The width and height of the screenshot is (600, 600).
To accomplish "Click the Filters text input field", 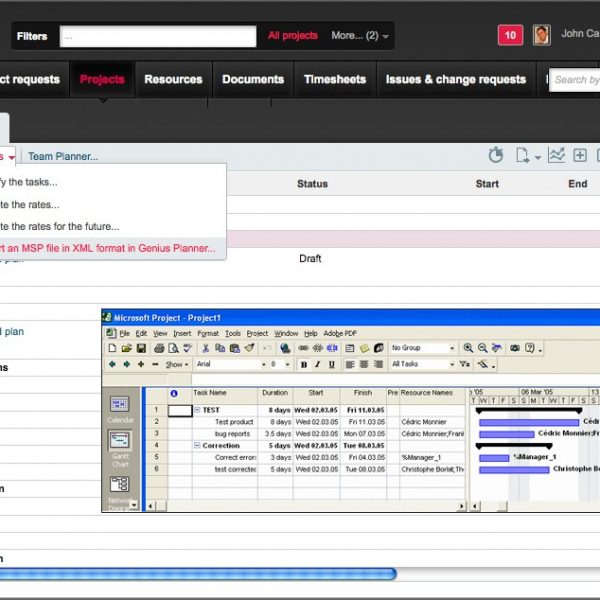I will (x=158, y=36).
